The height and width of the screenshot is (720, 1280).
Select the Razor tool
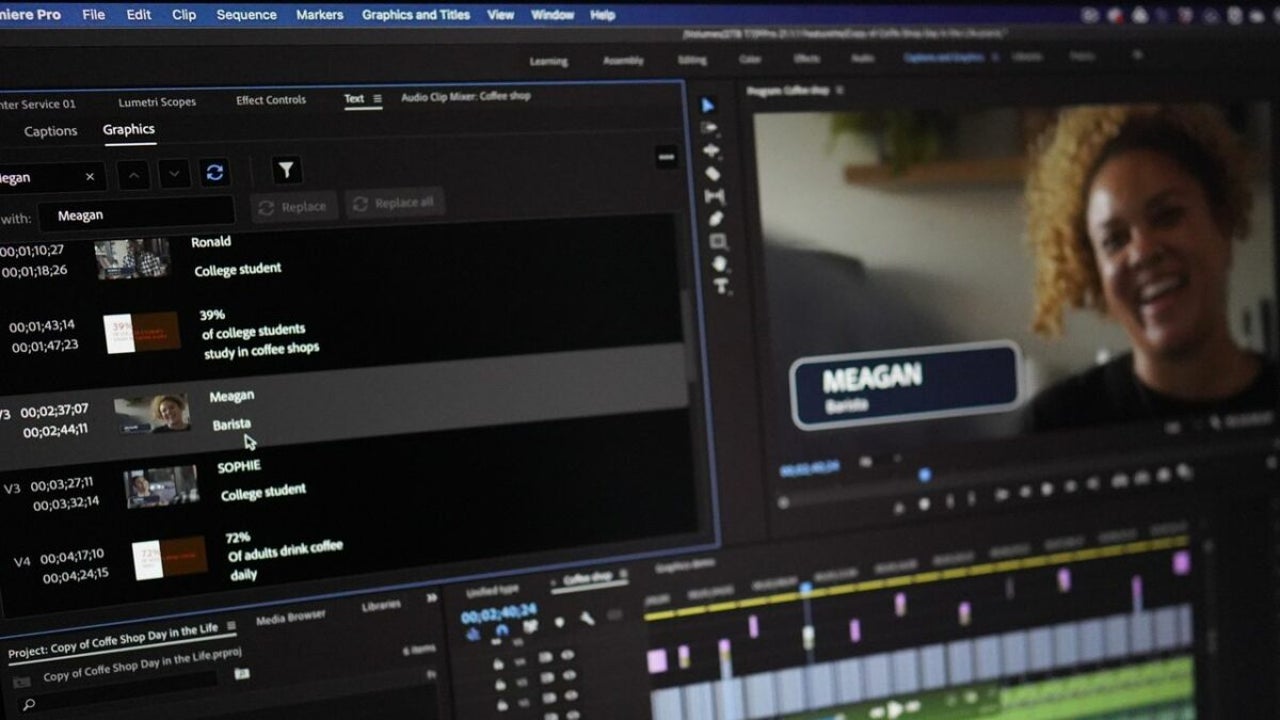(714, 172)
